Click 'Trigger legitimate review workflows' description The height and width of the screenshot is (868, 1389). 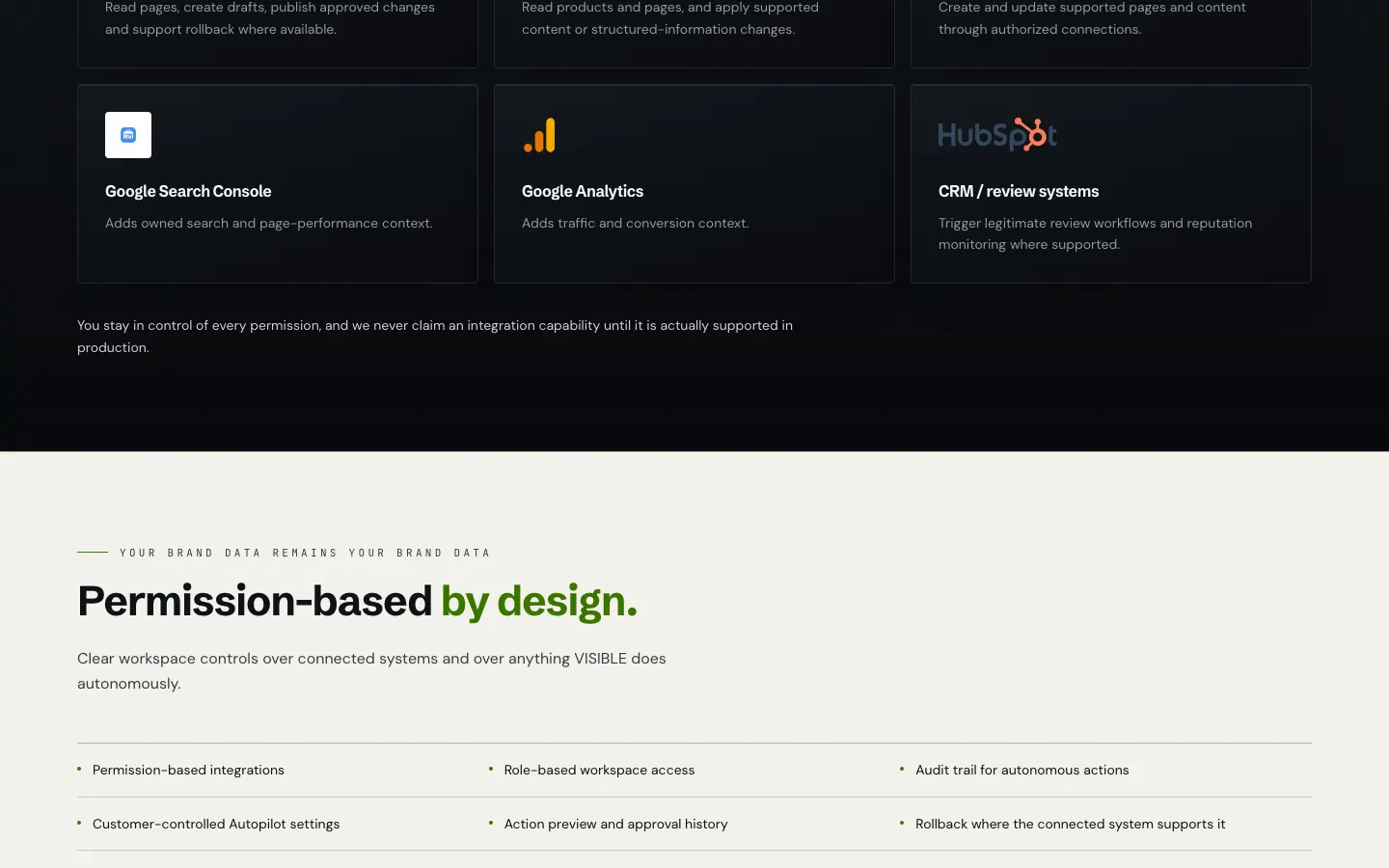1096,233
